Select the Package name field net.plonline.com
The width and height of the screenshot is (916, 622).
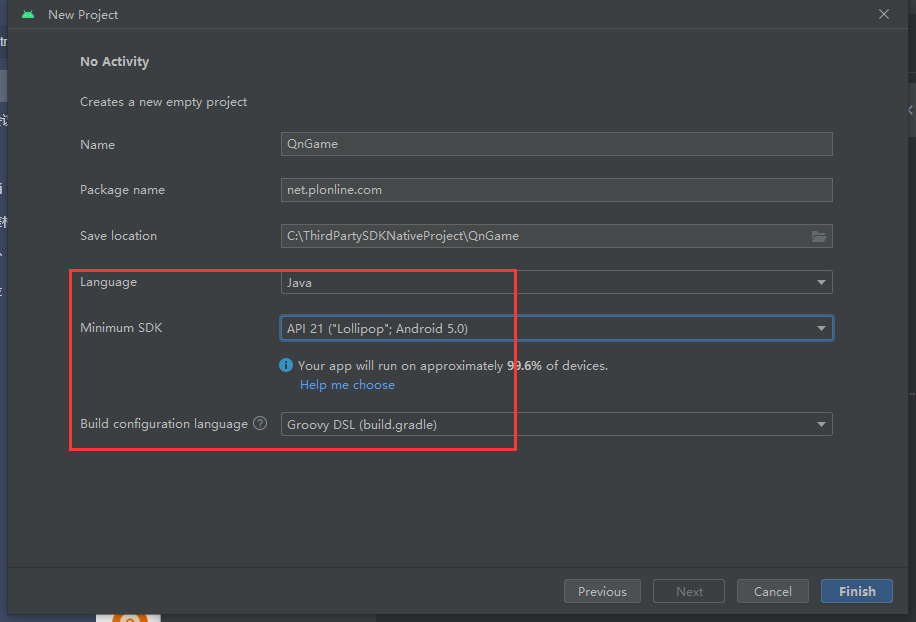[556, 190]
